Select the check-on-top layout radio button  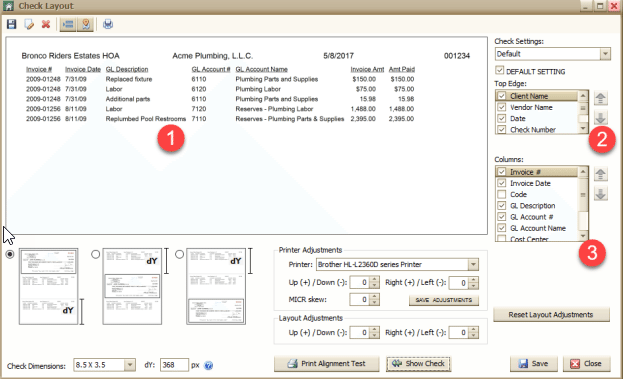(10, 254)
